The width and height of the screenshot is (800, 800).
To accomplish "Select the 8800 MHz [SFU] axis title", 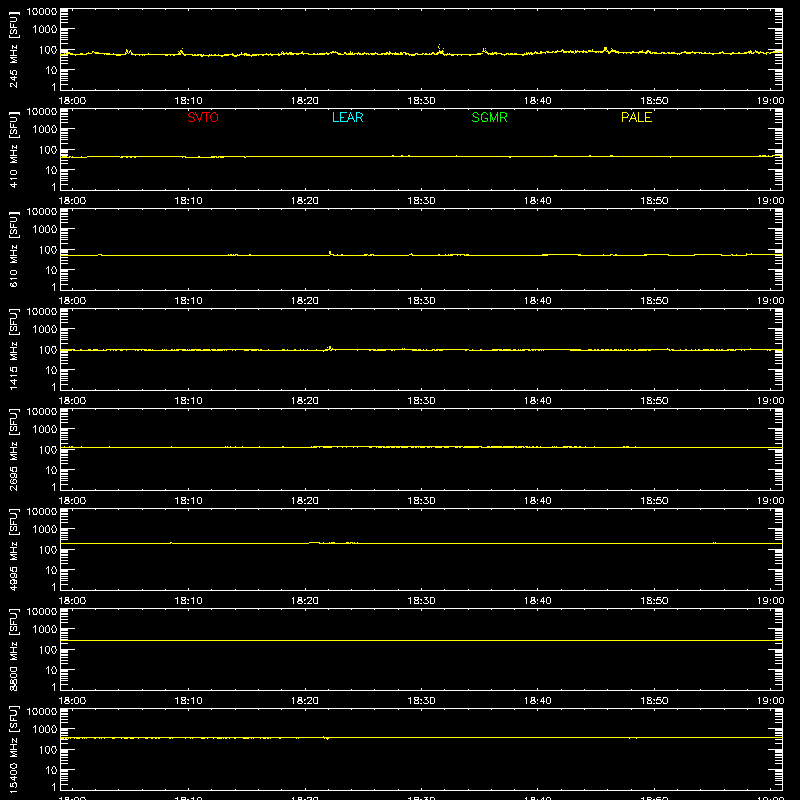I will click(13, 649).
